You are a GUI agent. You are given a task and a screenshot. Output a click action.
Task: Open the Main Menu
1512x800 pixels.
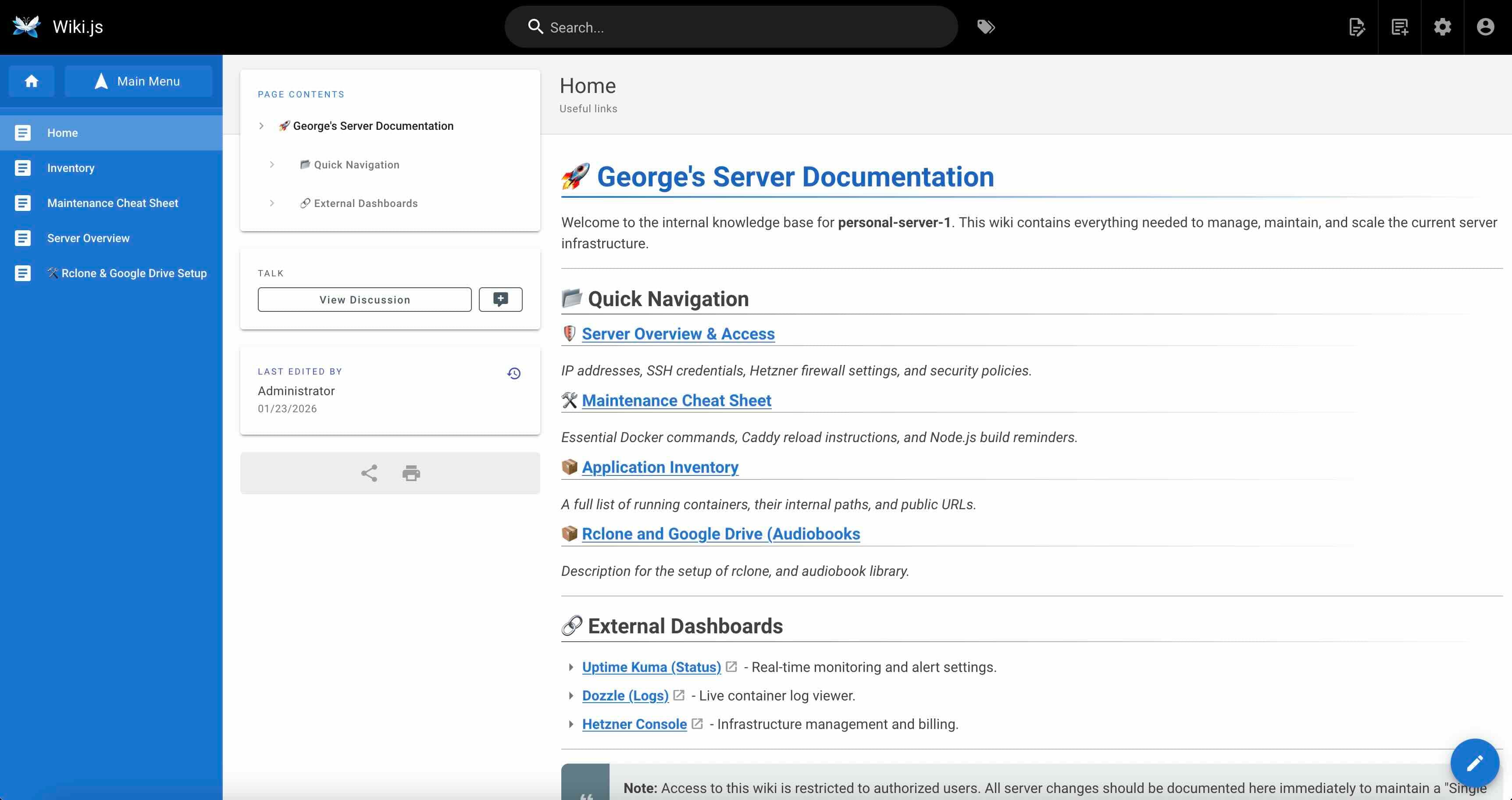pyautogui.click(x=139, y=81)
